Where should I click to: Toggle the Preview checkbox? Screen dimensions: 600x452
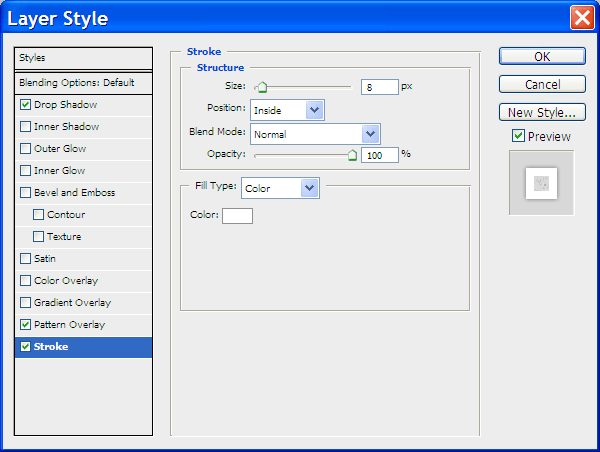pyautogui.click(x=518, y=136)
